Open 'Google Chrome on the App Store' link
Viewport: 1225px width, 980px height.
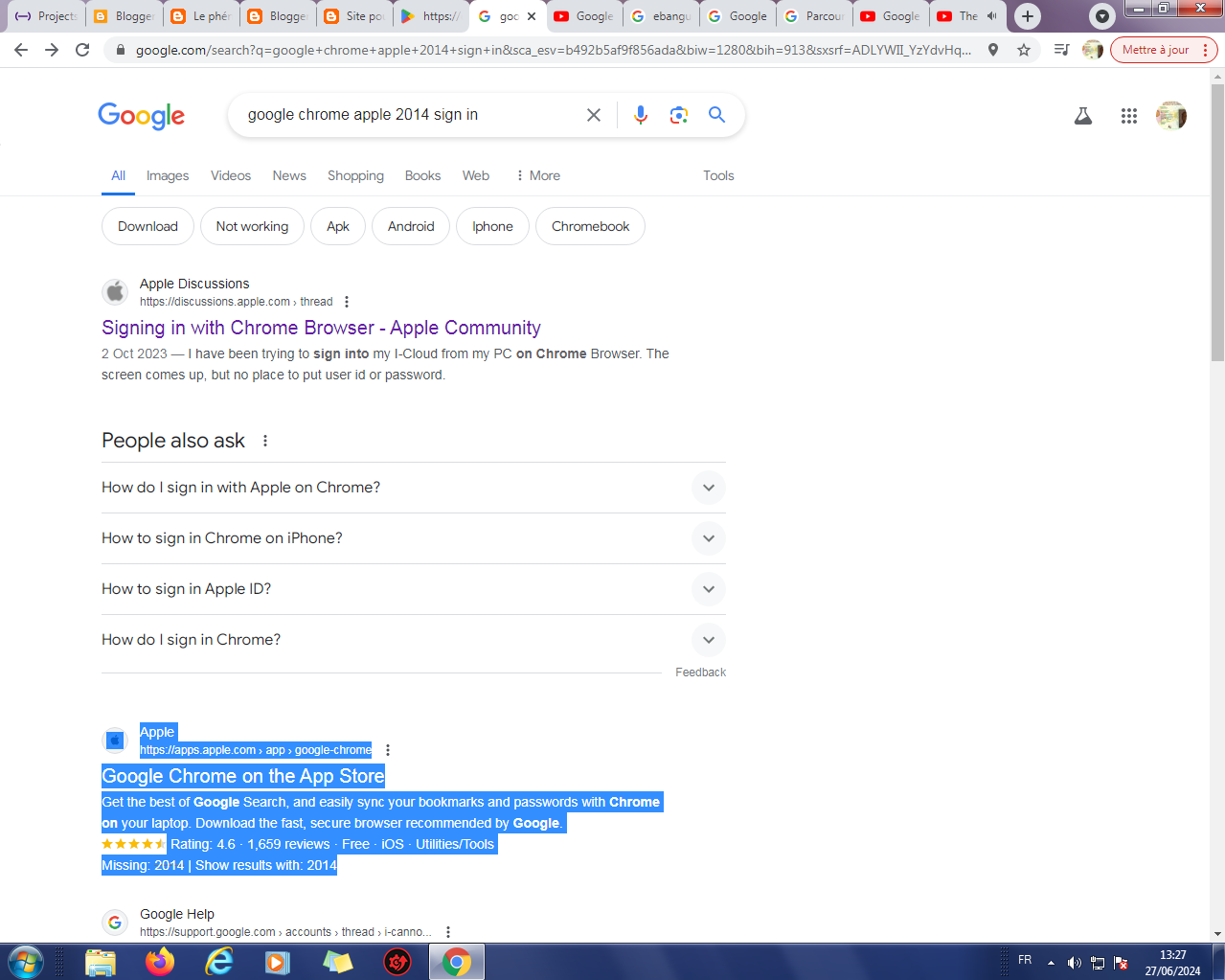coord(243,776)
